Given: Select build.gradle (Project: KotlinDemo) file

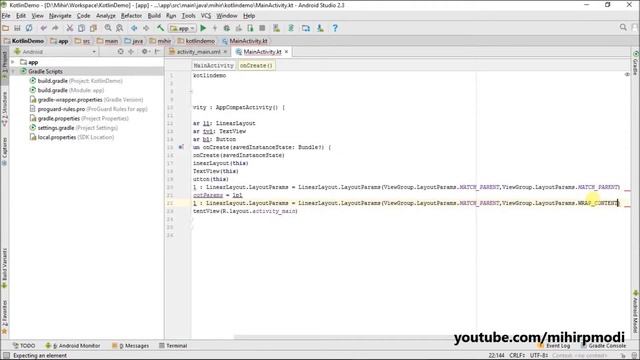Looking at the screenshot, I should [x=76, y=81].
